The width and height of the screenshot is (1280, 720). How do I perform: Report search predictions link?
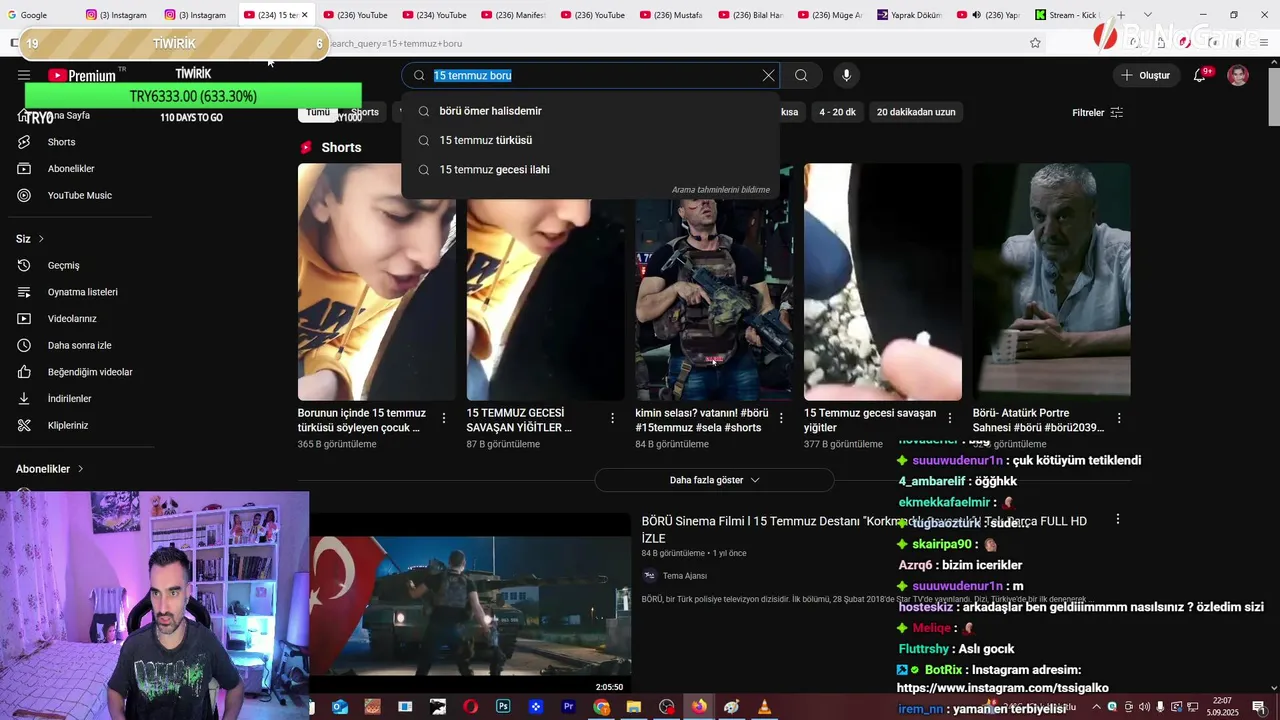point(720,190)
